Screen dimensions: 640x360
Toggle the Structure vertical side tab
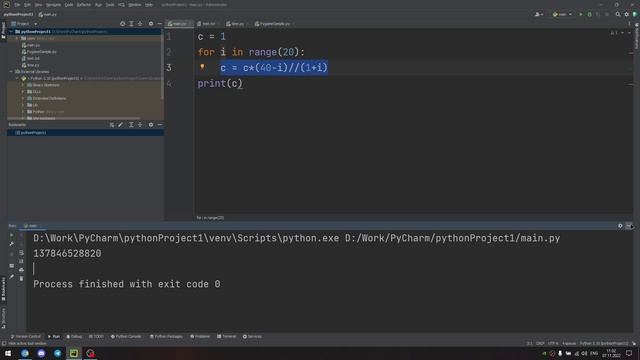coord(3,318)
